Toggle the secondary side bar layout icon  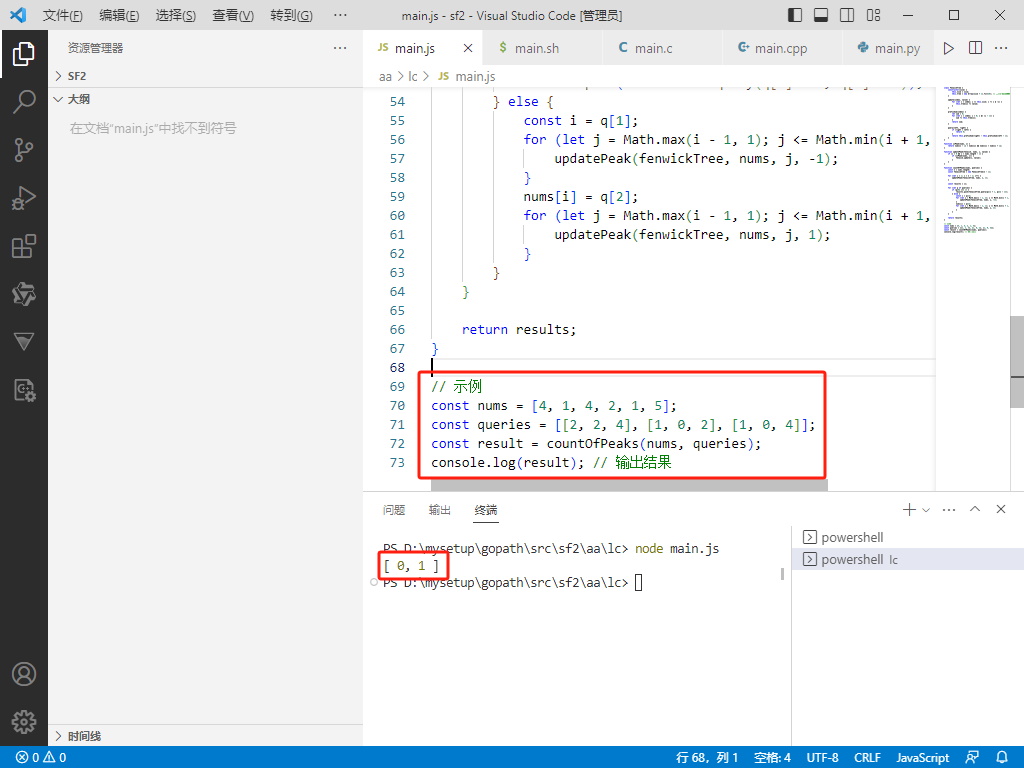[x=847, y=15]
